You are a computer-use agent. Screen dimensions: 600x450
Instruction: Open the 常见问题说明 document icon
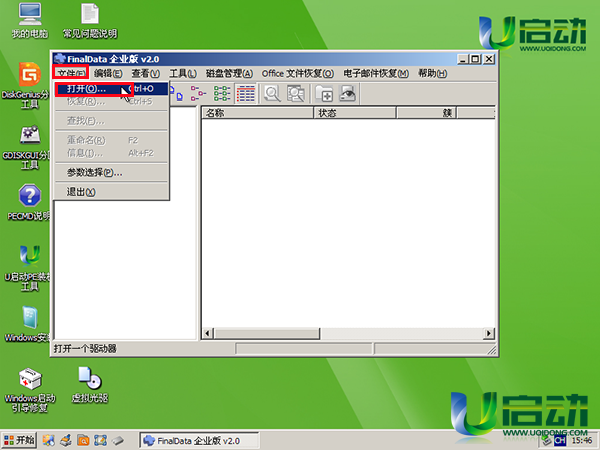pyautogui.click(x=90, y=21)
